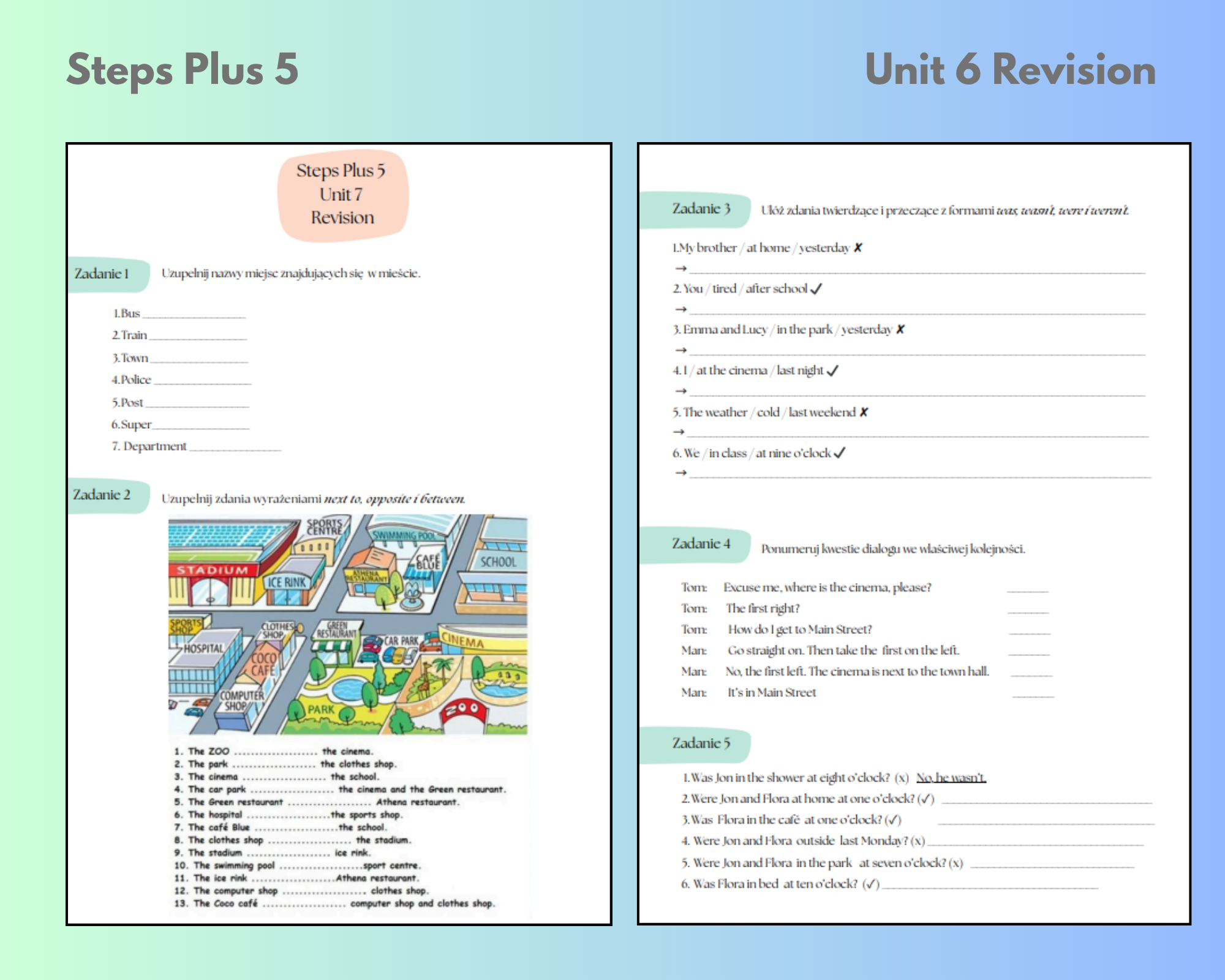Click the Zadanie 5 label
Image resolution: width=1225 pixels, height=980 pixels.
coord(701,744)
